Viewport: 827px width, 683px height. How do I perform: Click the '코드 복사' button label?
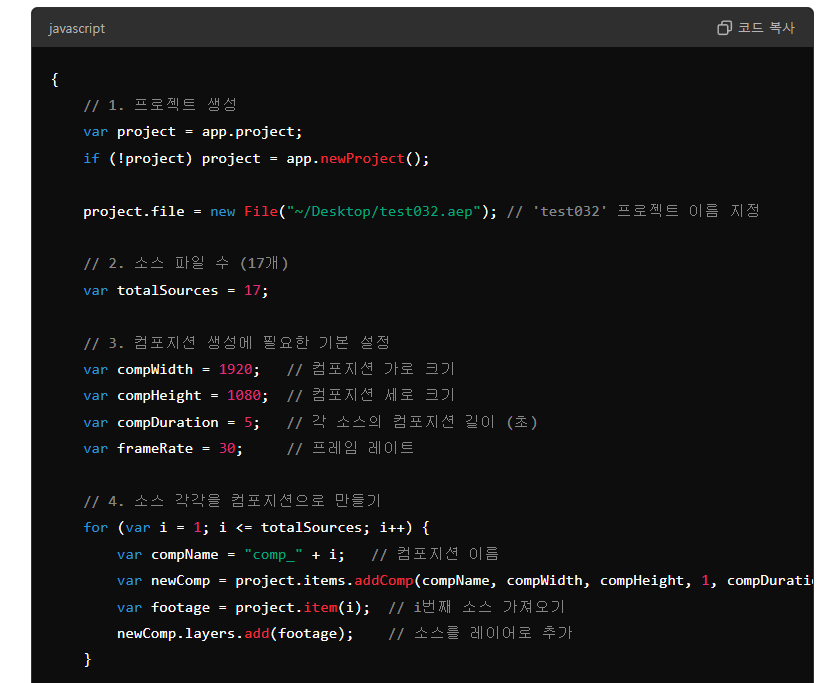click(766, 28)
